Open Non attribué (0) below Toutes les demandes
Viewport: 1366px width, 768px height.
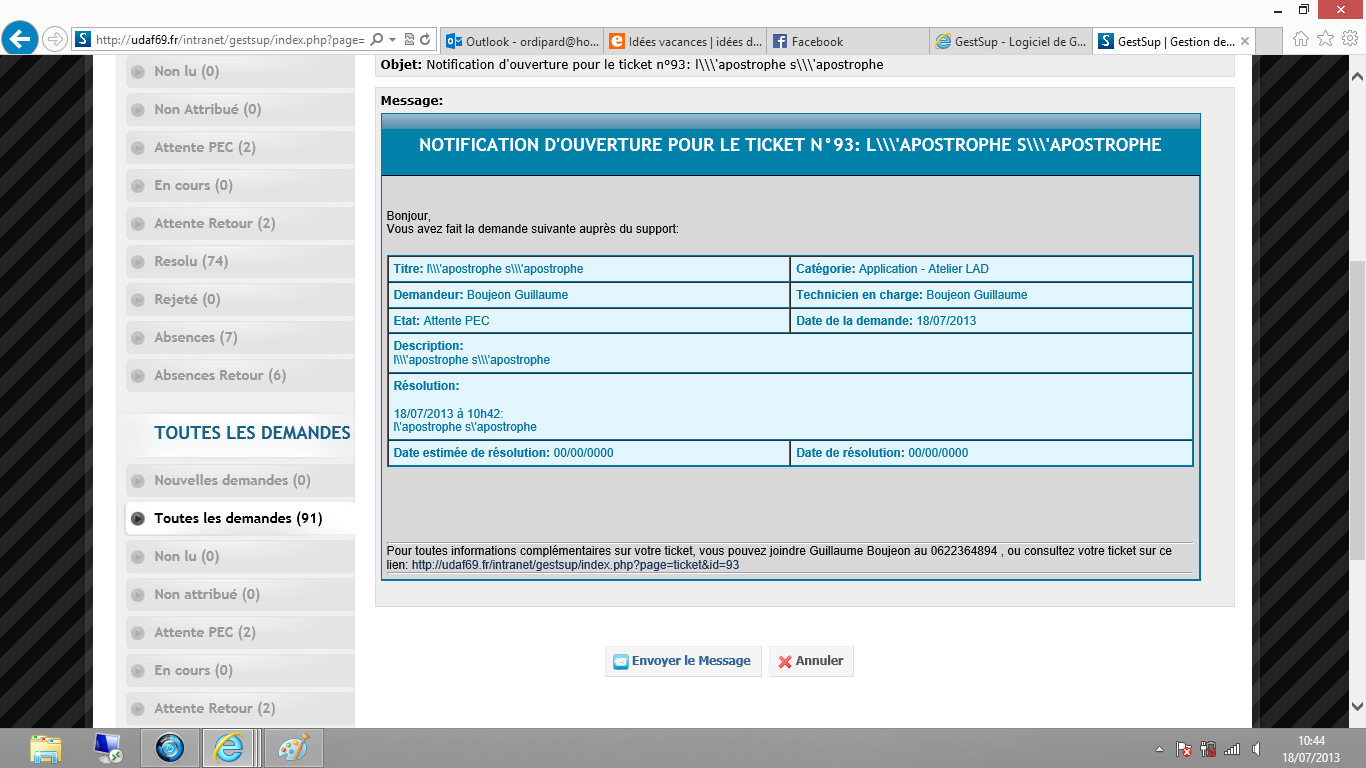tap(240, 595)
